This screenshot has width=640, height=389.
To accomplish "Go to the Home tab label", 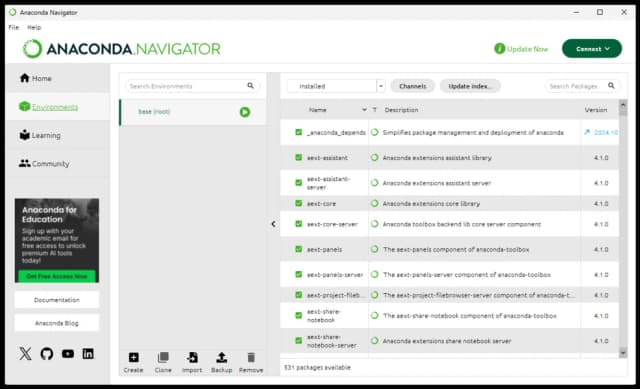I will 42,78.
